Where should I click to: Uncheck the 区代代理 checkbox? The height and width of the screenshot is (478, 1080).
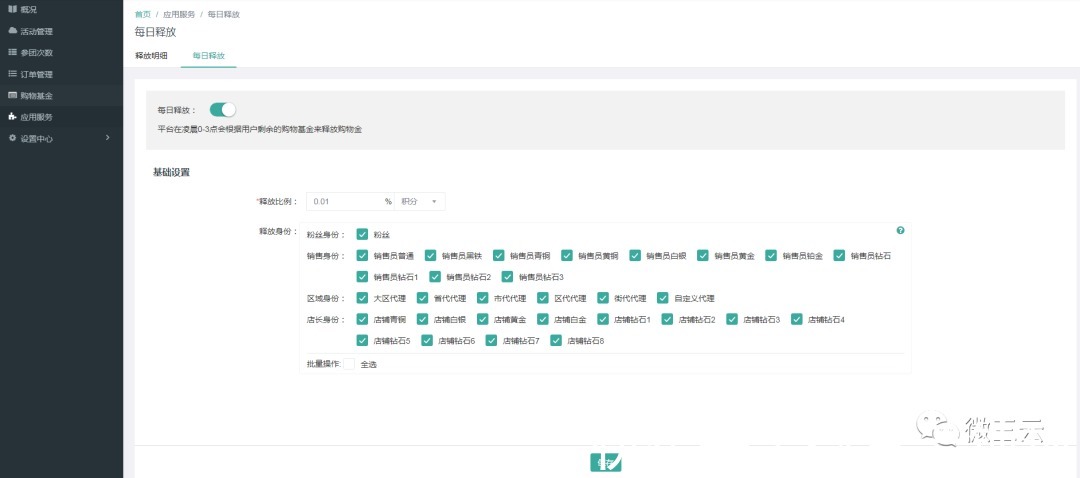point(543,298)
